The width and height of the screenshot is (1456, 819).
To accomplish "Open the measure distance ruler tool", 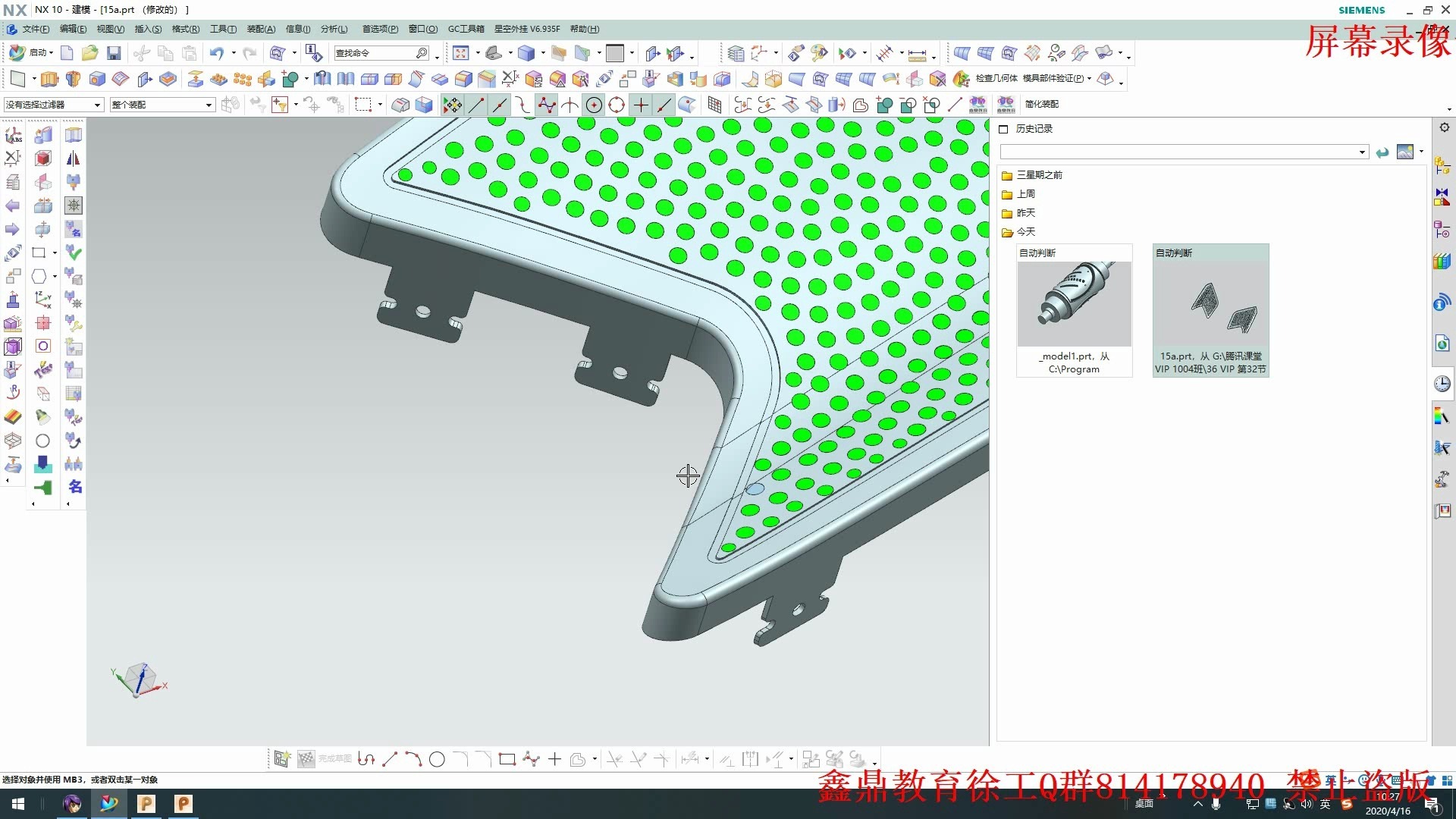I will (x=917, y=55).
